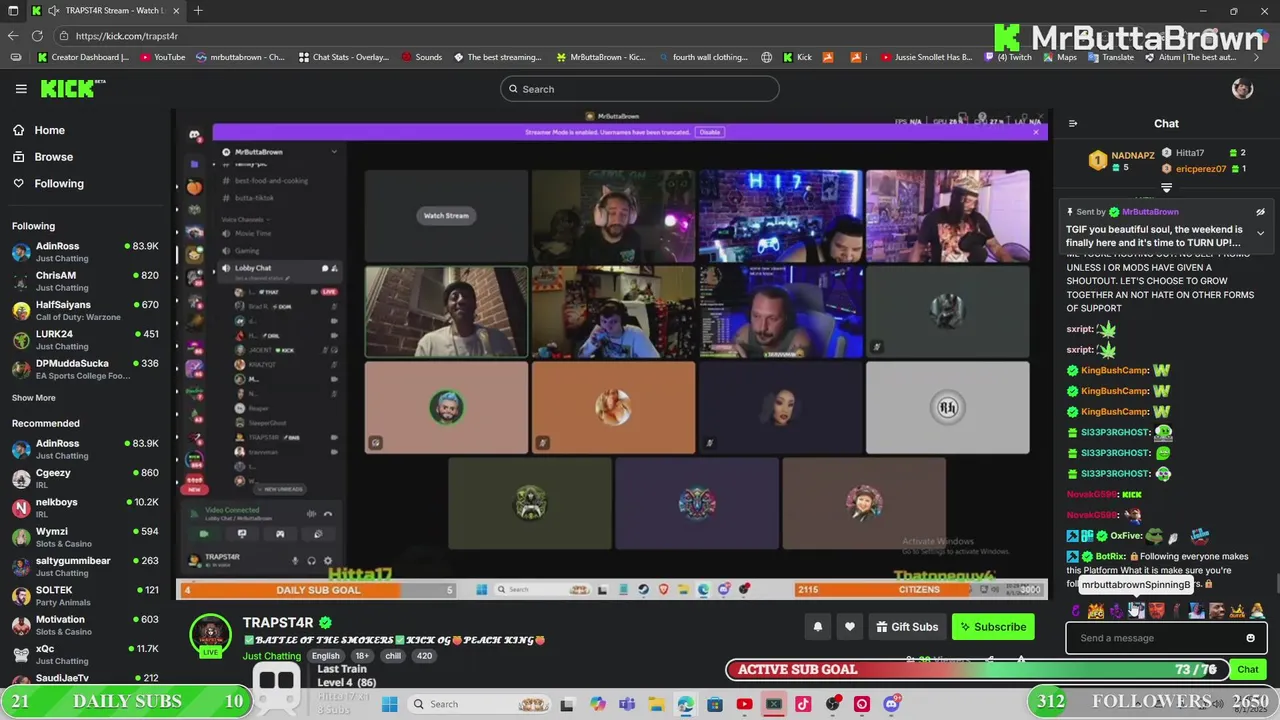Open the nelkboys recommended channel
This screenshot has width=1280, height=720.
pos(85,508)
